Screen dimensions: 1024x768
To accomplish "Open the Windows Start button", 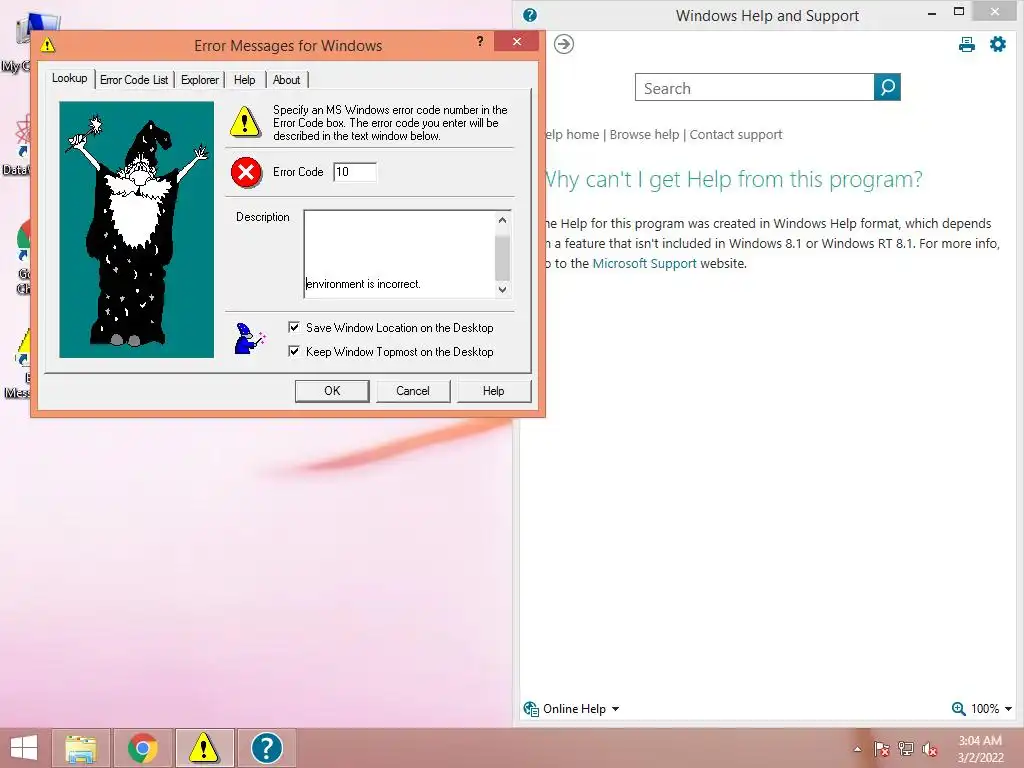I will tap(24, 748).
